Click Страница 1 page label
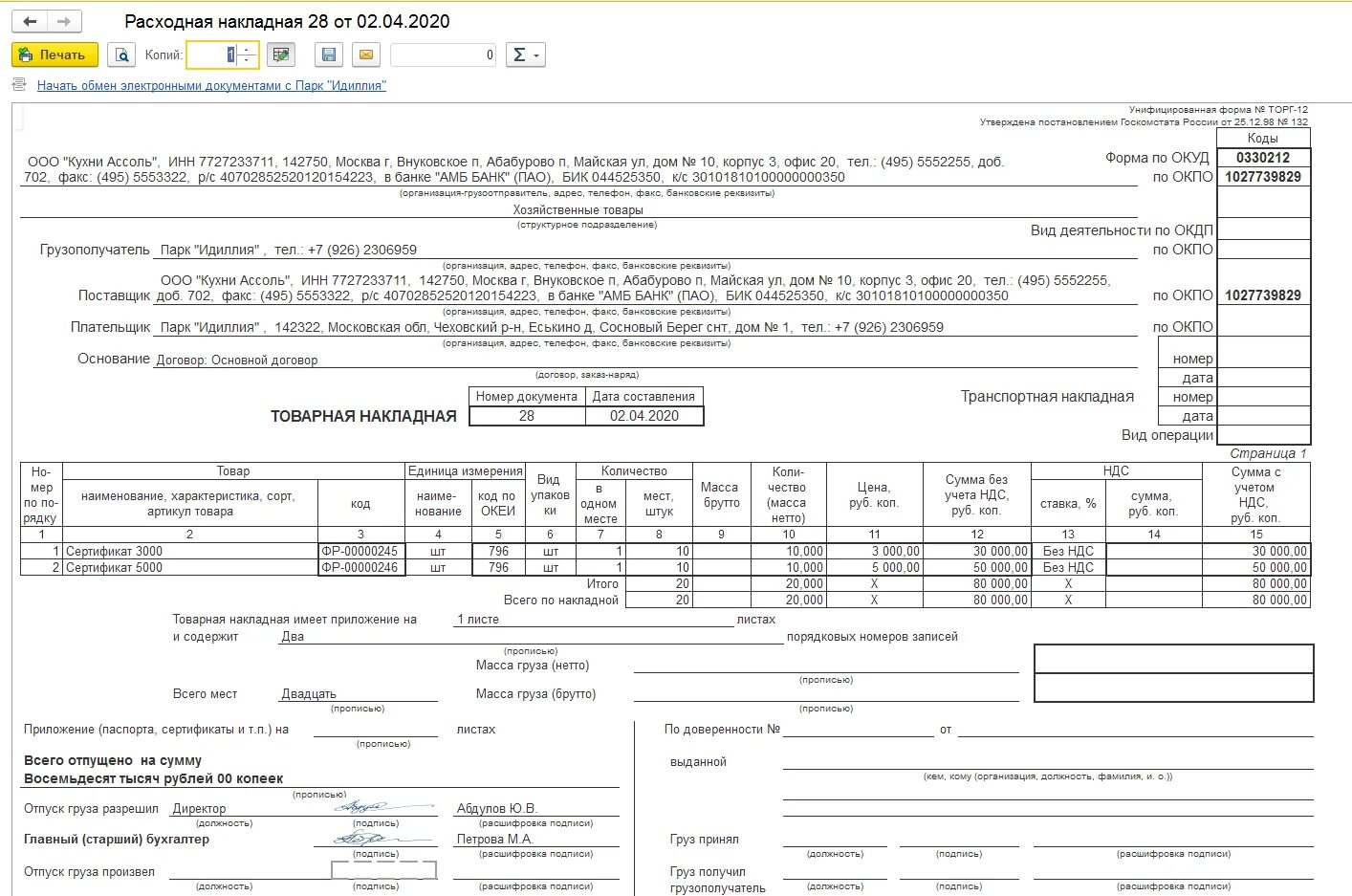The height and width of the screenshot is (896, 1352). click(x=1268, y=453)
